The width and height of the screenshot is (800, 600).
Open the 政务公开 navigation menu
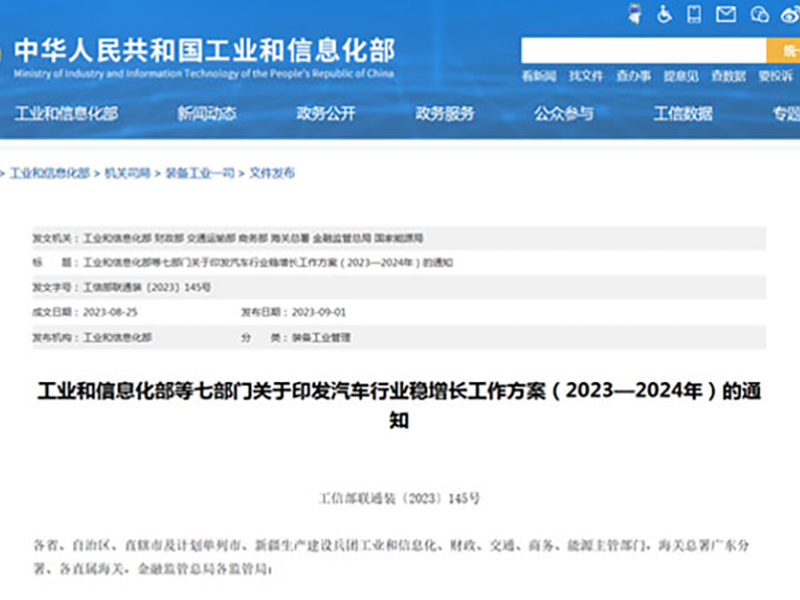pos(326,113)
